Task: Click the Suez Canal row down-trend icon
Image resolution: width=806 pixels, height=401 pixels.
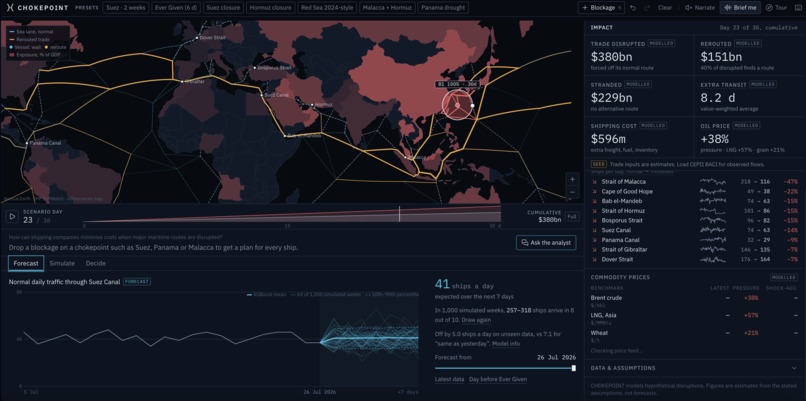Action: (594, 230)
